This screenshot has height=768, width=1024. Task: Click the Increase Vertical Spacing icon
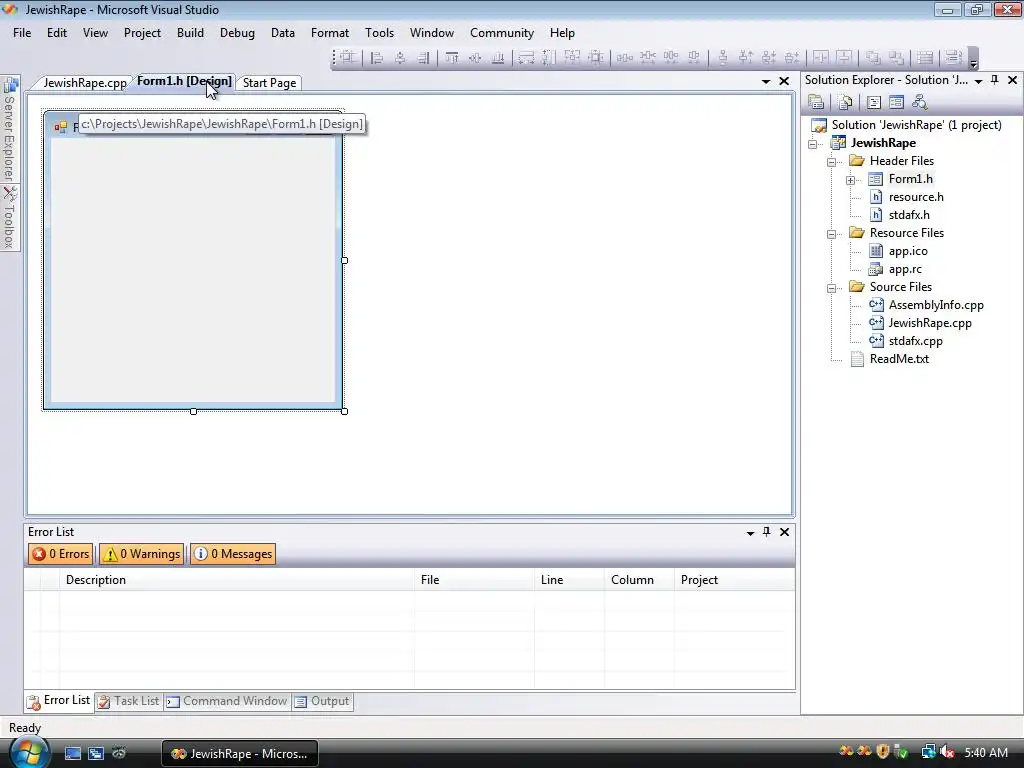pyautogui.click(x=745, y=58)
